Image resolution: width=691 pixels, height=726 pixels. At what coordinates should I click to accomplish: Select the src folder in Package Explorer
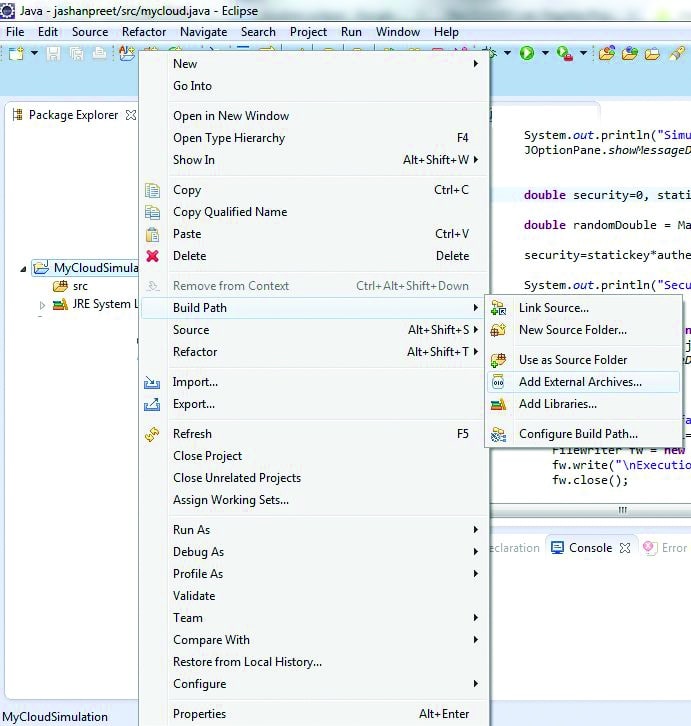(x=80, y=287)
